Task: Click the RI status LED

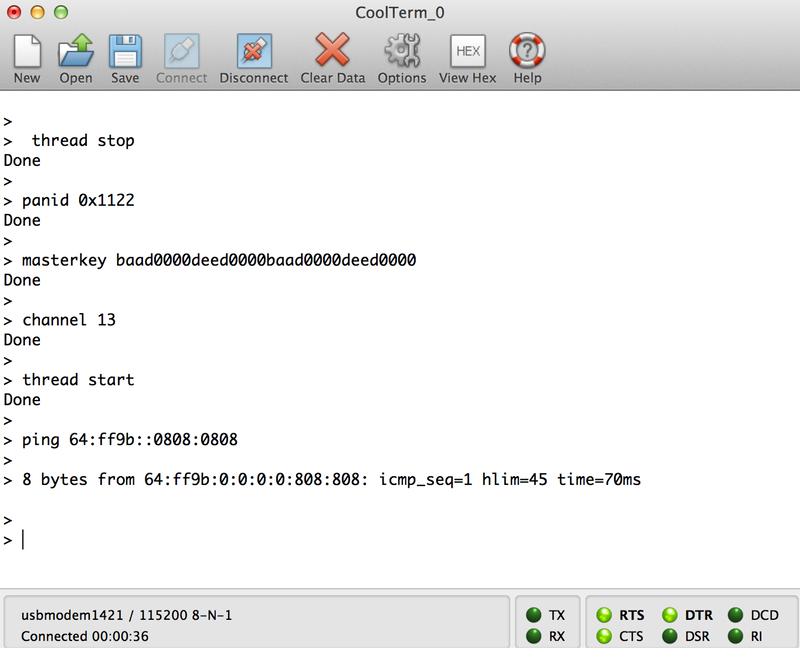Action: 735,636
